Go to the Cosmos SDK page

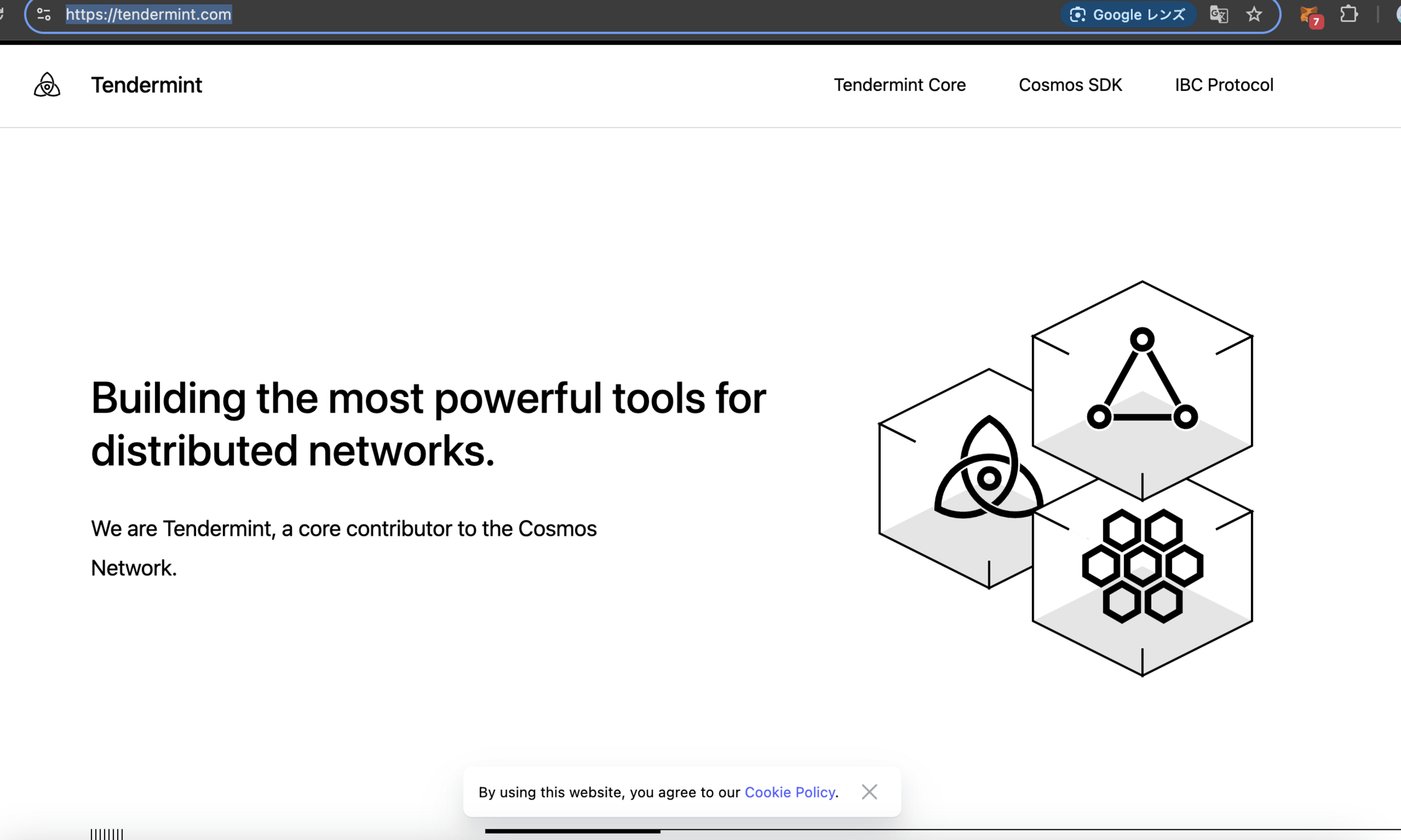[x=1070, y=85]
